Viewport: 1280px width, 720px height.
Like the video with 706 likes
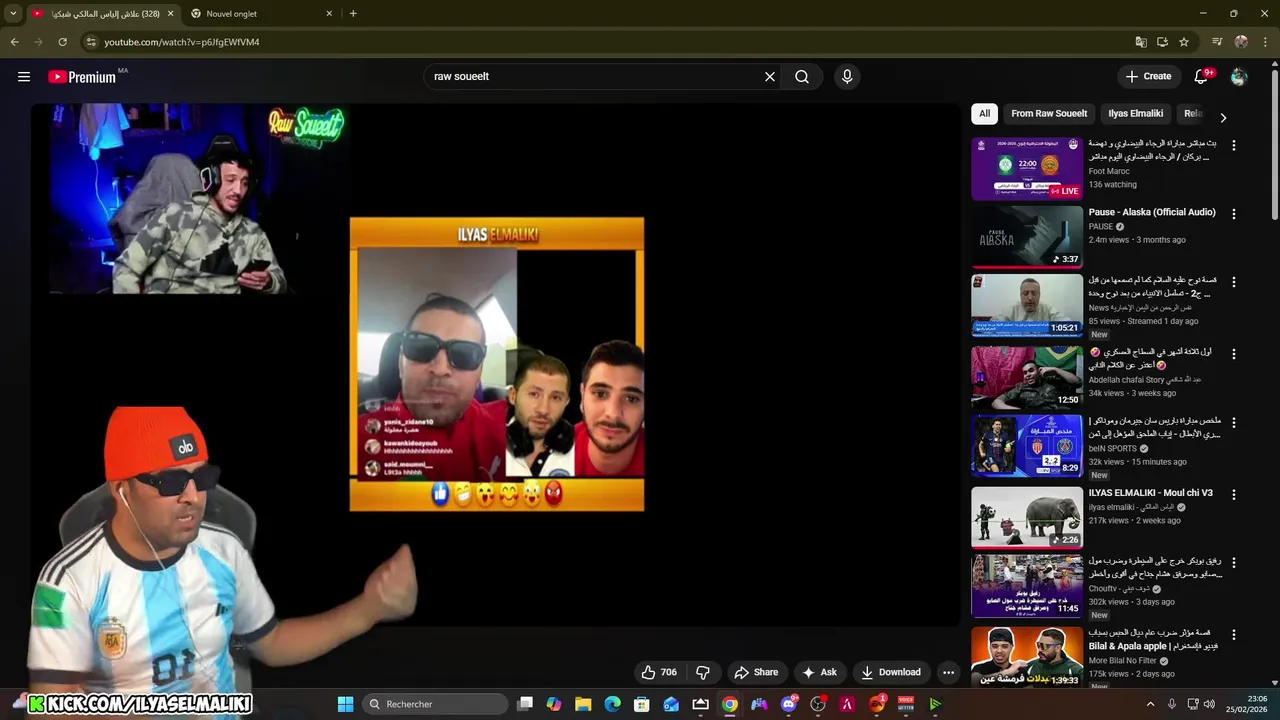tap(659, 672)
